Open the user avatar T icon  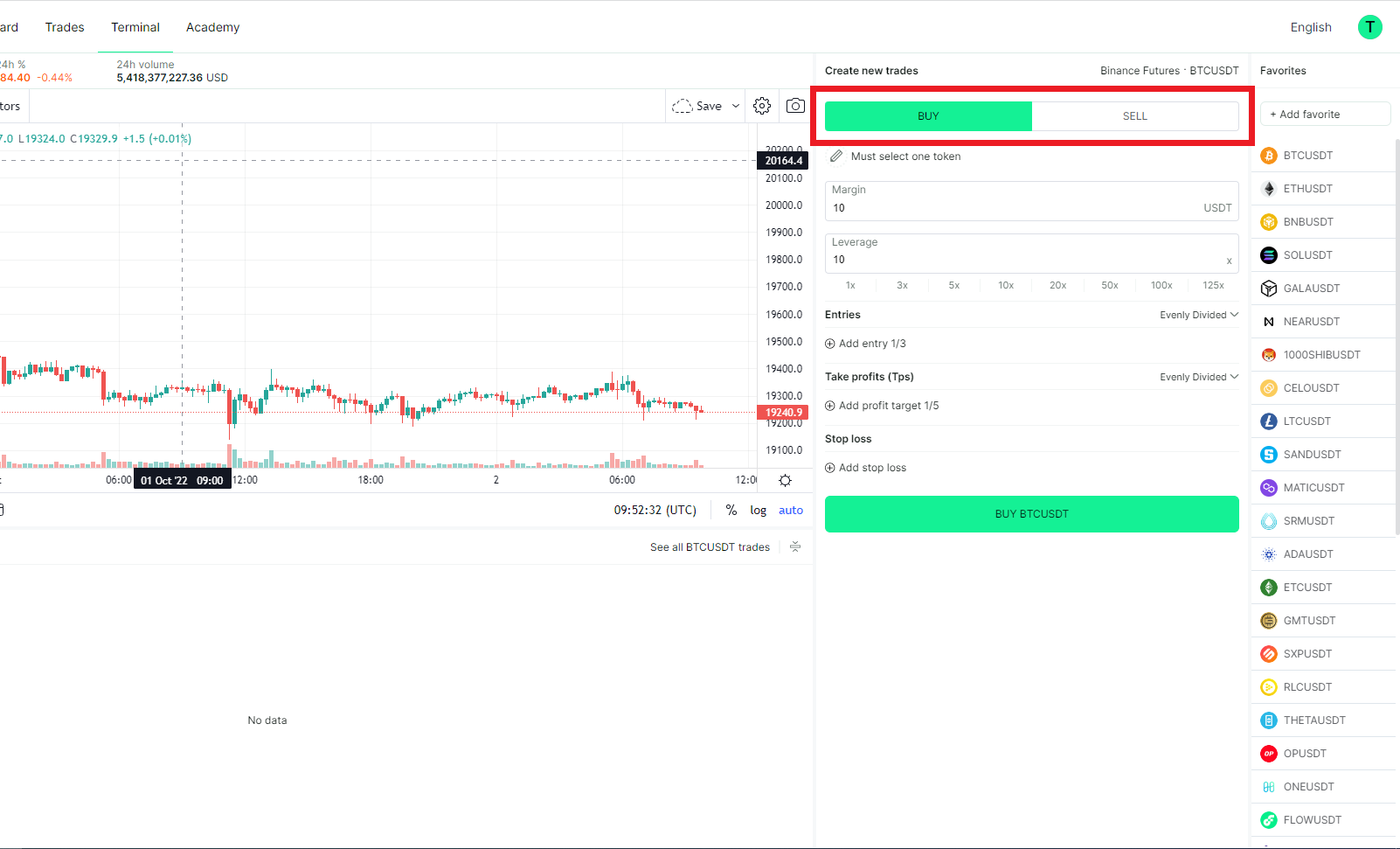click(x=1369, y=27)
